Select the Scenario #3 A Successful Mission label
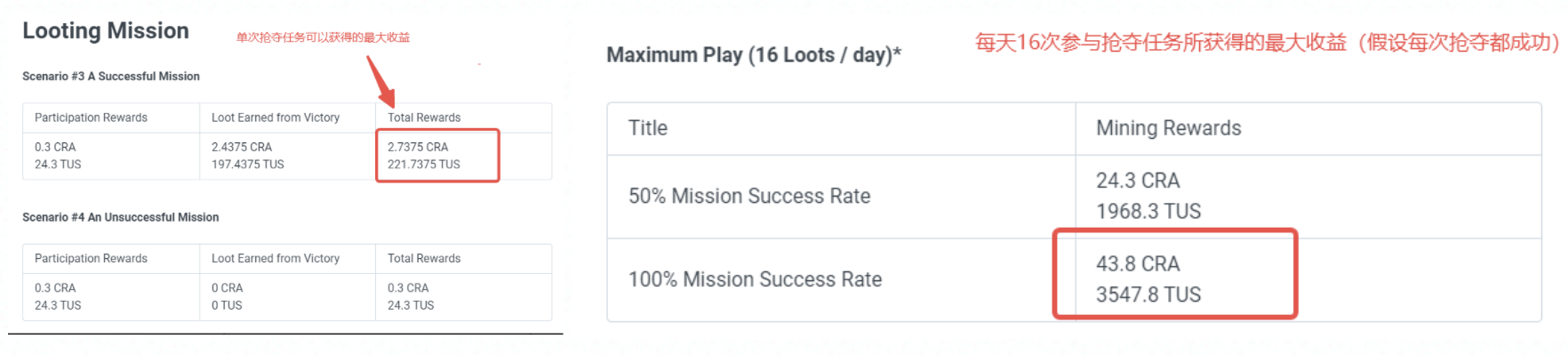The image size is (1568, 355). 111,77
